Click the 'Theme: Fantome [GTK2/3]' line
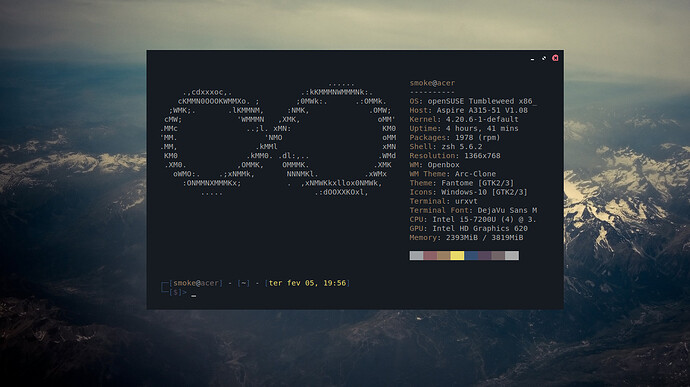690x387 pixels. (462, 183)
